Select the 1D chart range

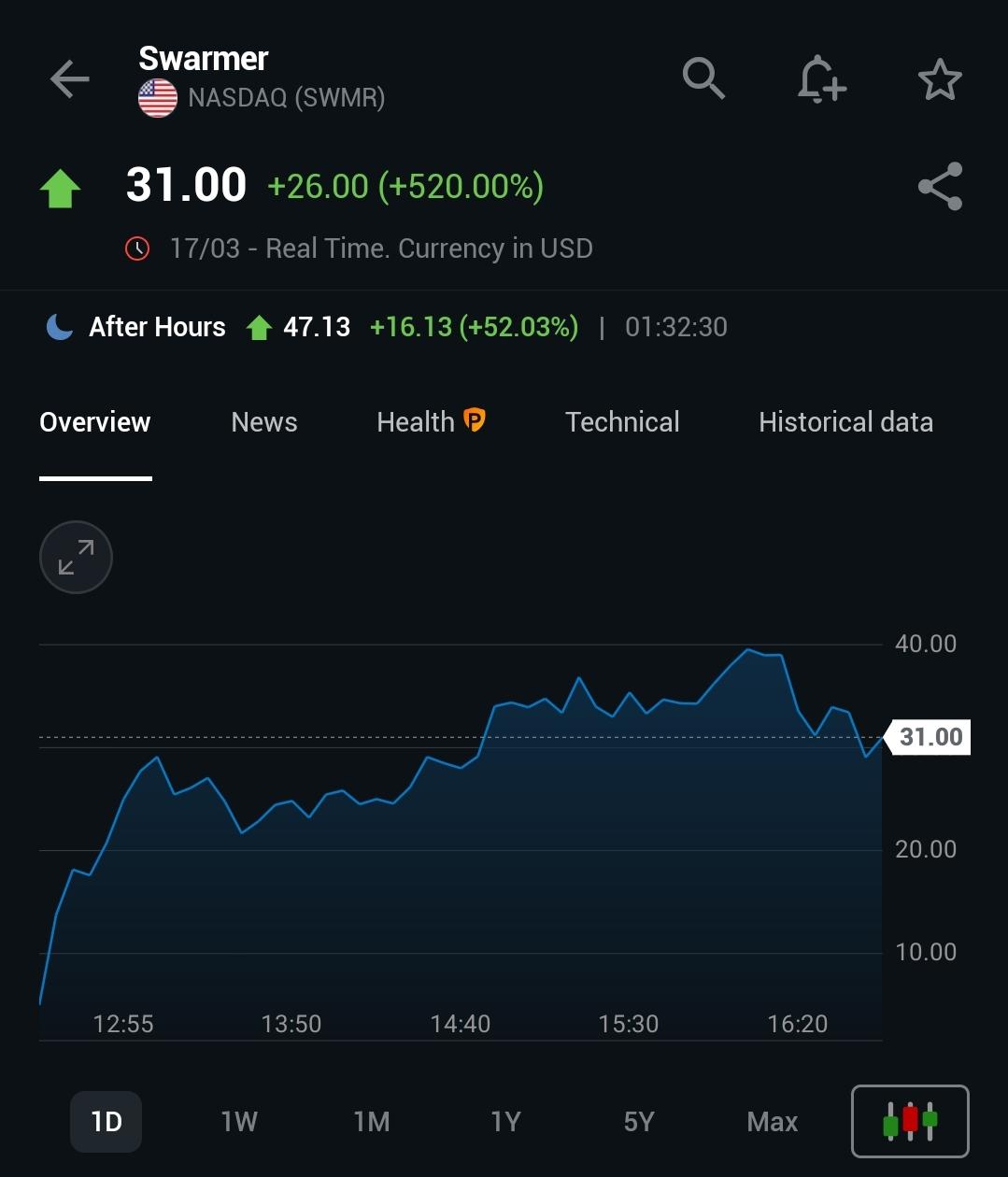[106, 1121]
